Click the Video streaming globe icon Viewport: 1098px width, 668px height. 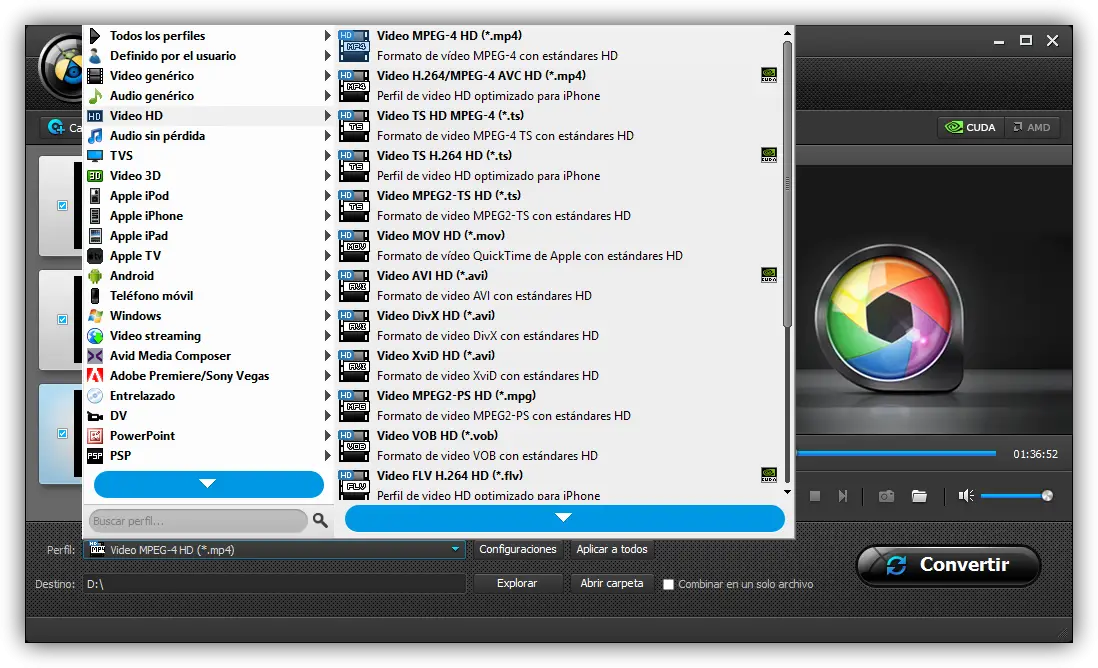pos(95,336)
